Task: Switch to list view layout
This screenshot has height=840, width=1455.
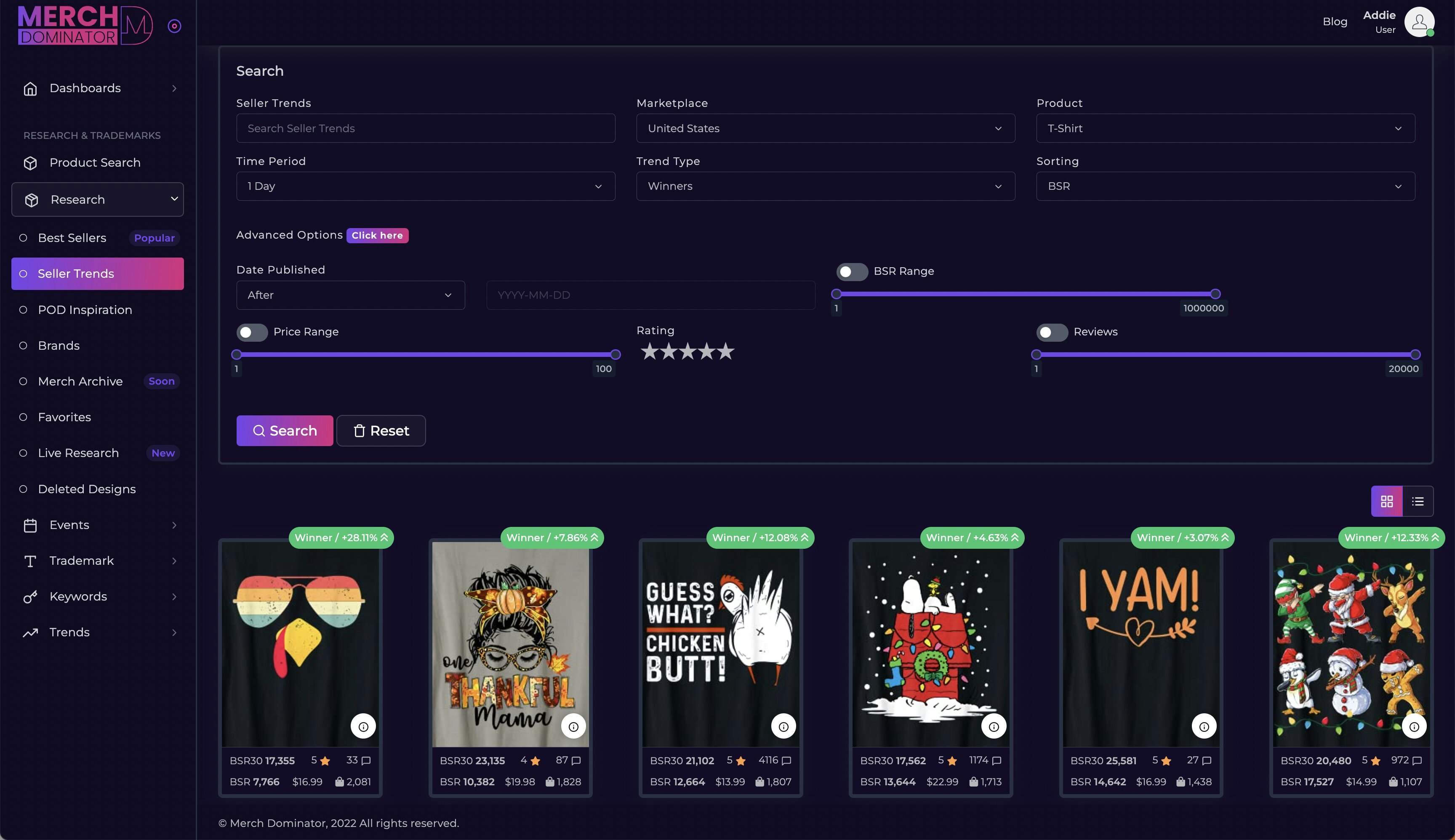Action: 1418,501
